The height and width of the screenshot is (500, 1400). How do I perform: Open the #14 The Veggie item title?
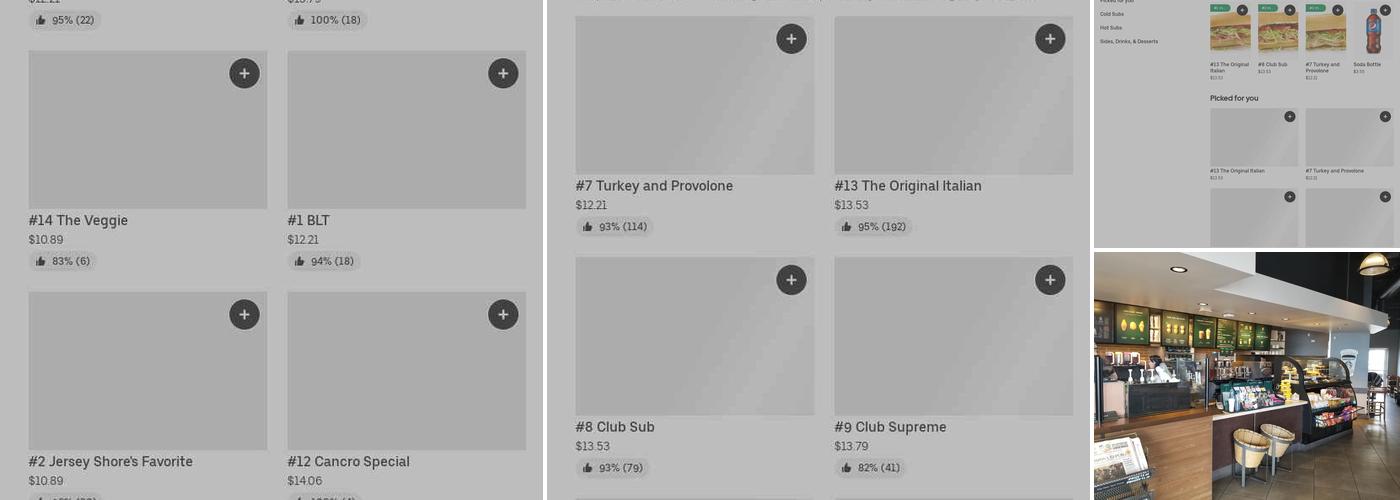pos(78,220)
